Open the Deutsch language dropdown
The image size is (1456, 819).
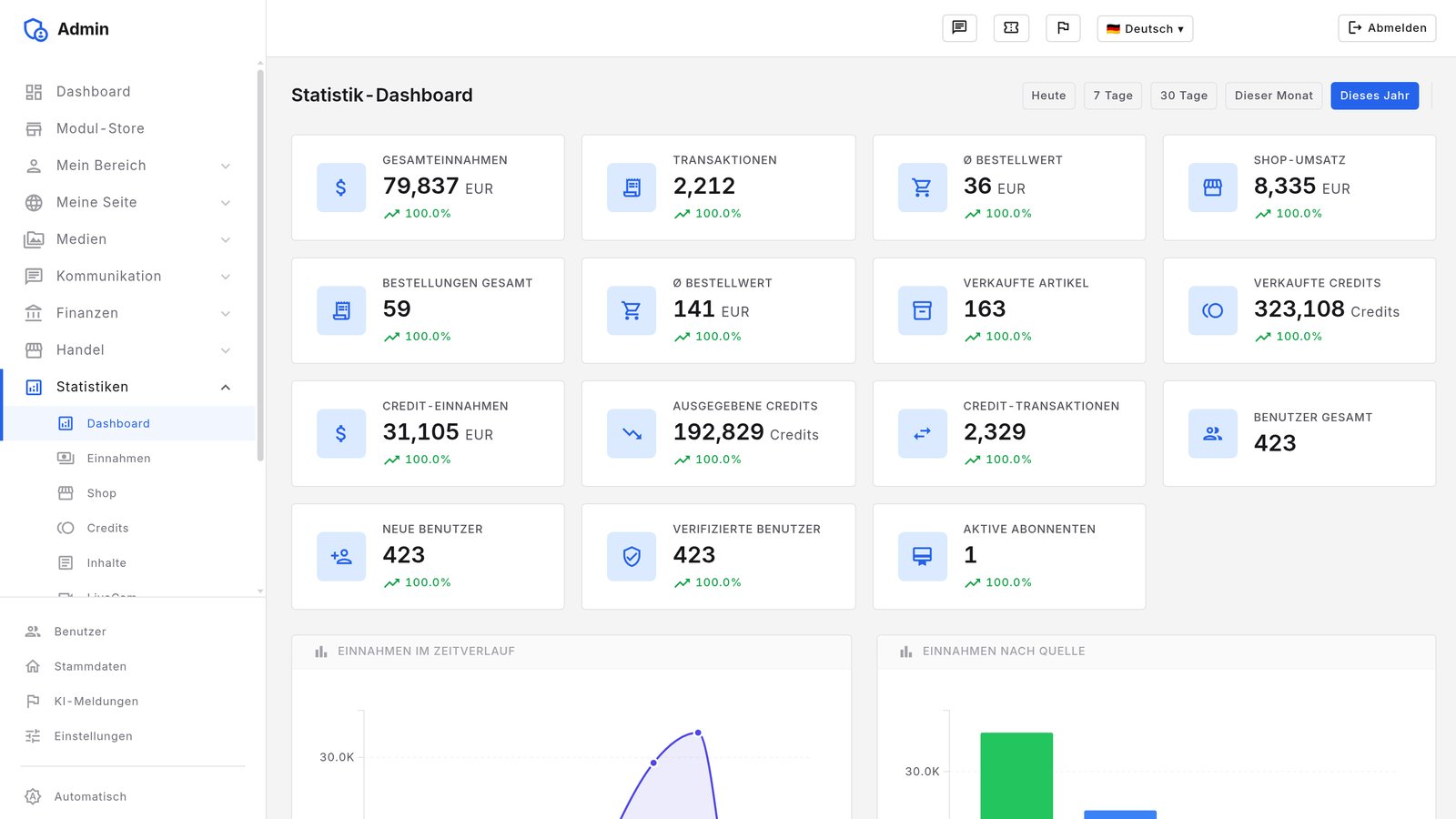click(x=1145, y=28)
